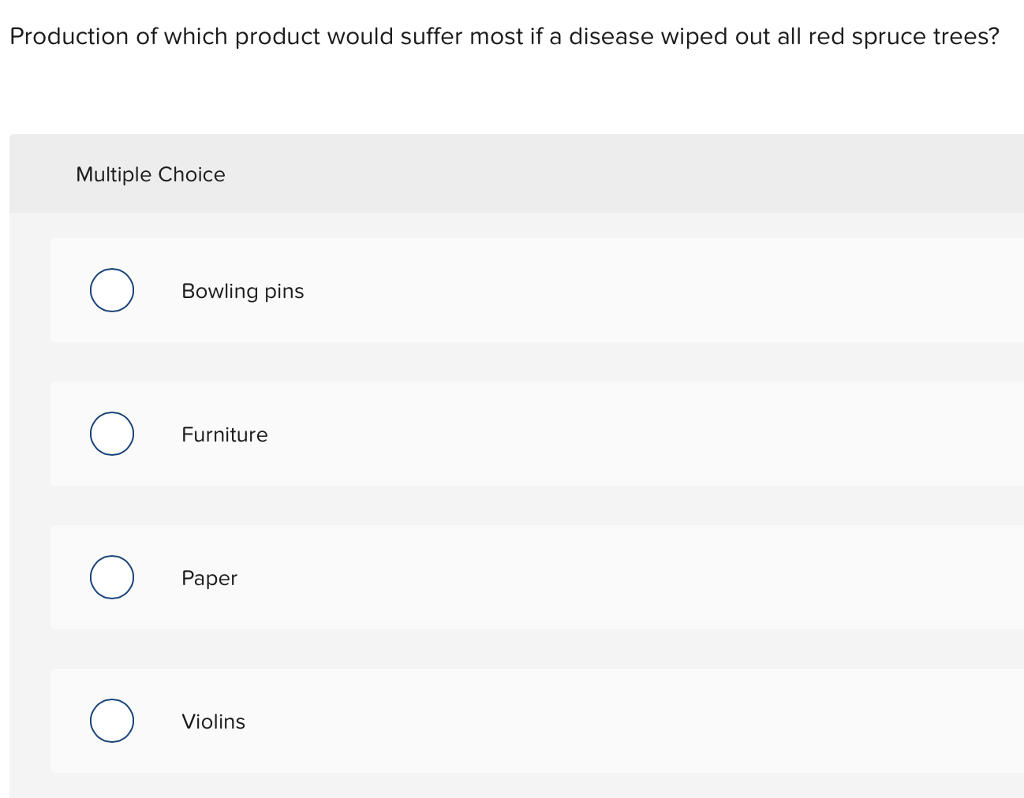
Task: Click the "Furniture" answer label
Action: click(x=224, y=435)
